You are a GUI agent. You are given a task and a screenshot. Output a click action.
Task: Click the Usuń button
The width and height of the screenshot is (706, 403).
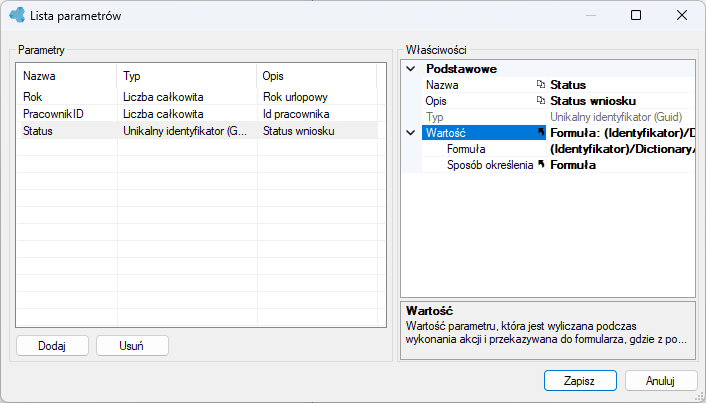(x=132, y=346)
